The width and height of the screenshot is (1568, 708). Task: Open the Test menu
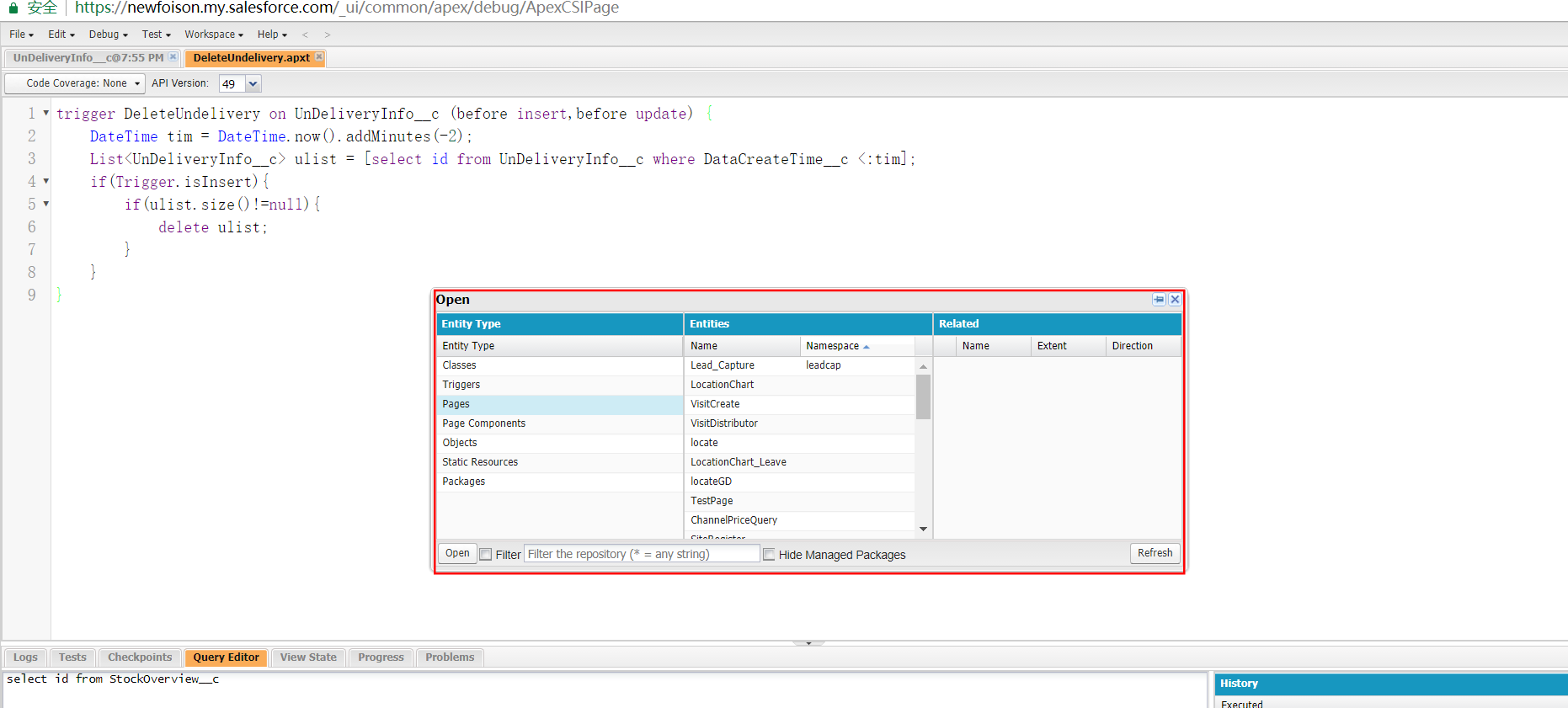click(x=156, y=35)
